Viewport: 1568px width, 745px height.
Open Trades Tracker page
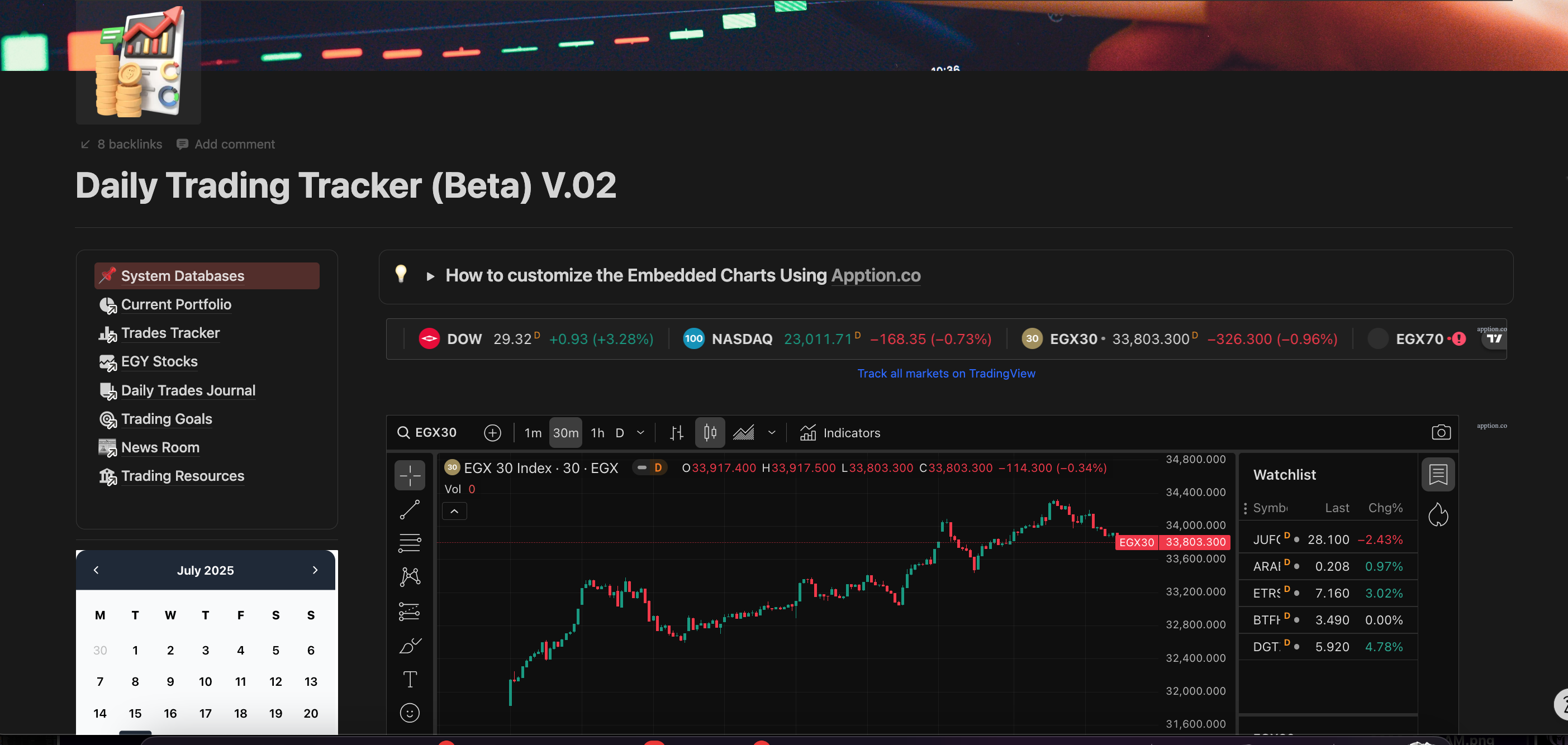pos(170,333)
